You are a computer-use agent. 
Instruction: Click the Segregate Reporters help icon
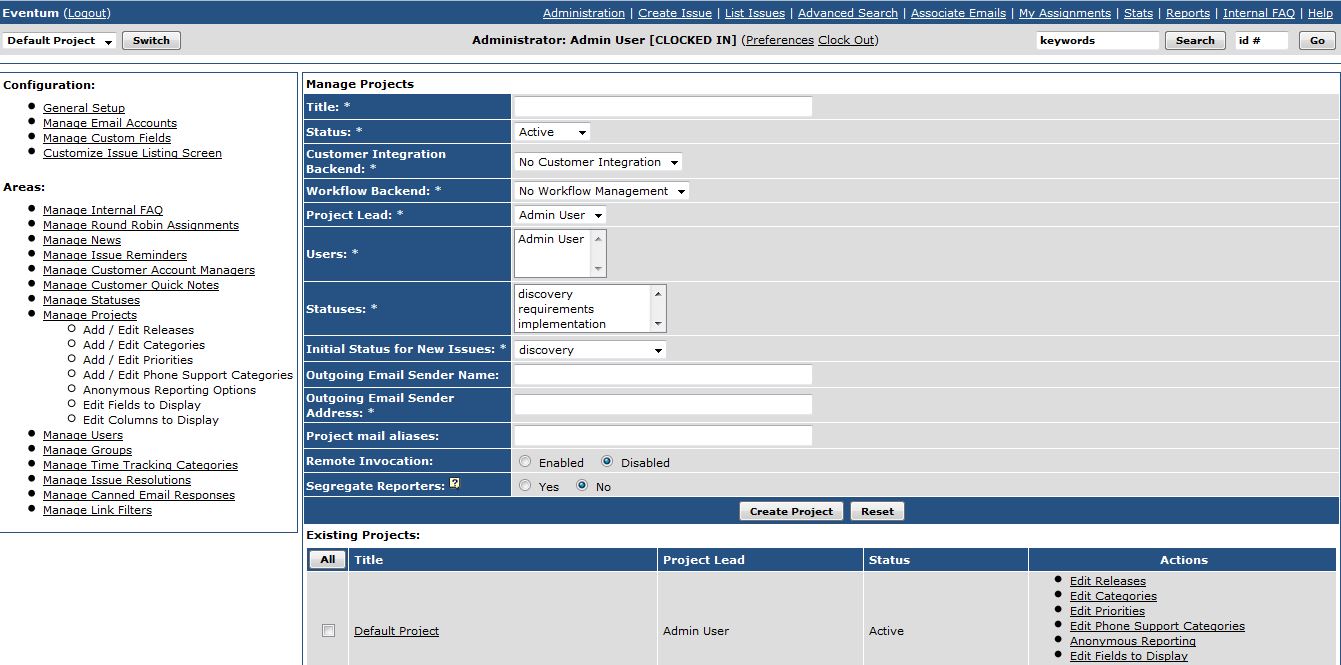tap(454, 484)
